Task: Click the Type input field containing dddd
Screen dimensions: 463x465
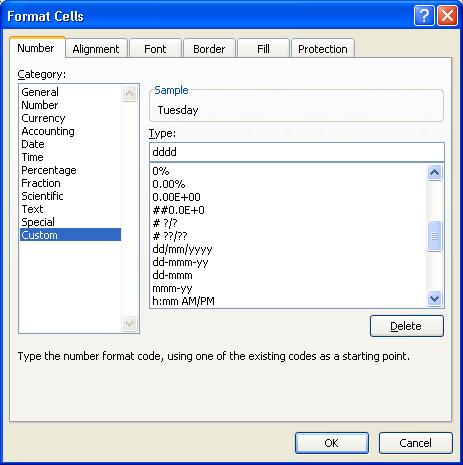Action: tap(297, 152)
